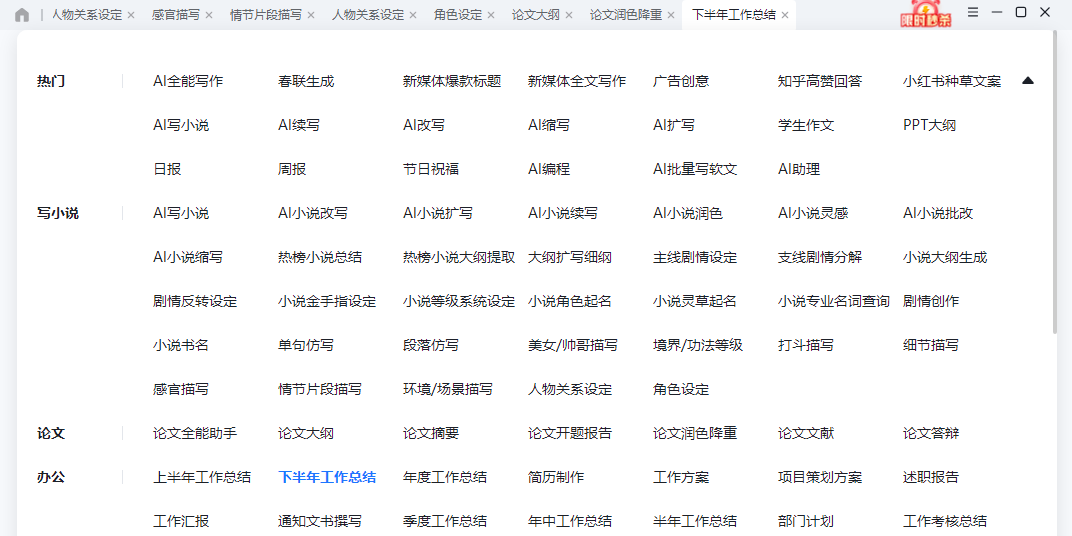
Task: Select the 热门 category heading
Action: pos(51,81)
